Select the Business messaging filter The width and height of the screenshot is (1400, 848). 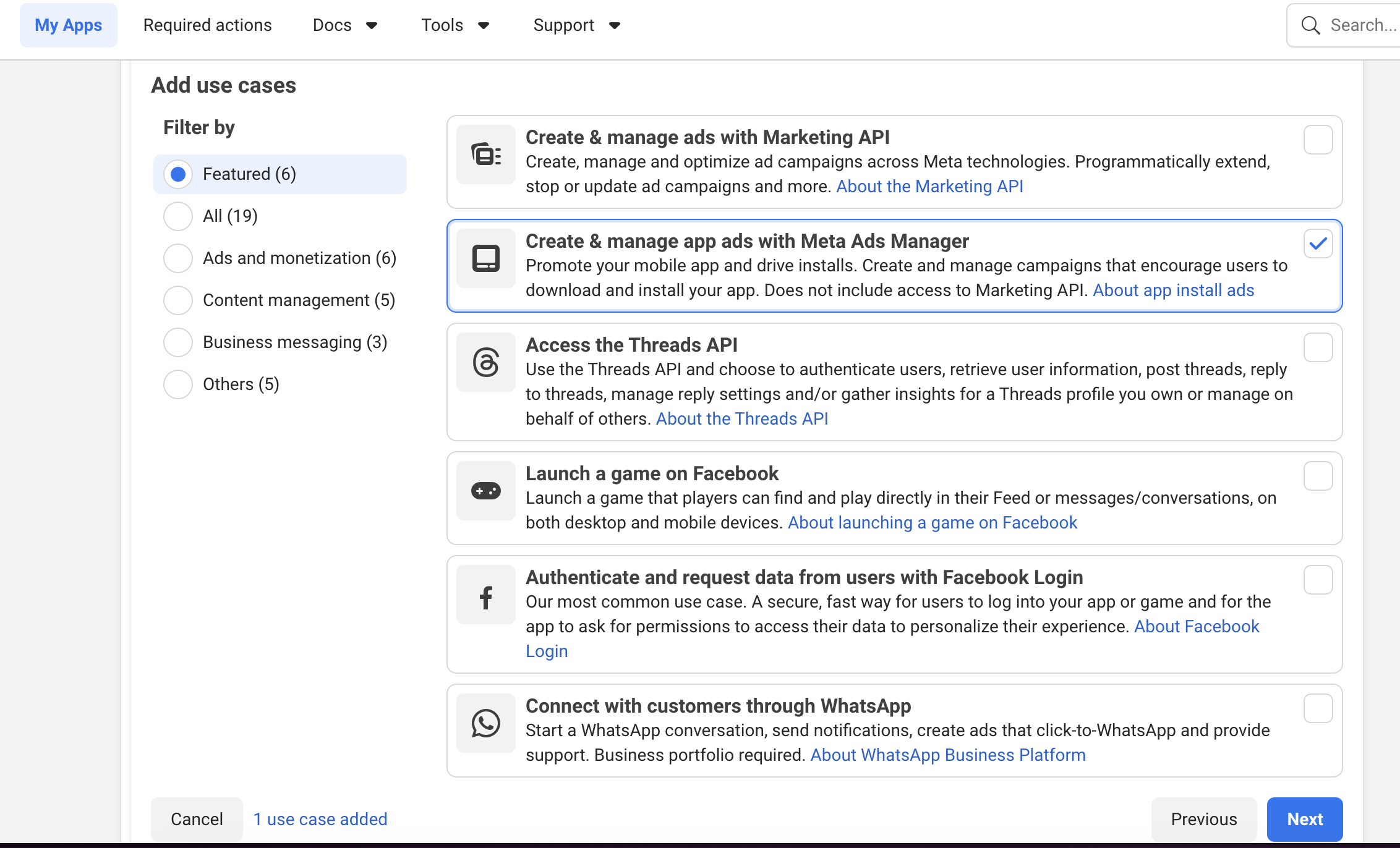tap(178, 342)
